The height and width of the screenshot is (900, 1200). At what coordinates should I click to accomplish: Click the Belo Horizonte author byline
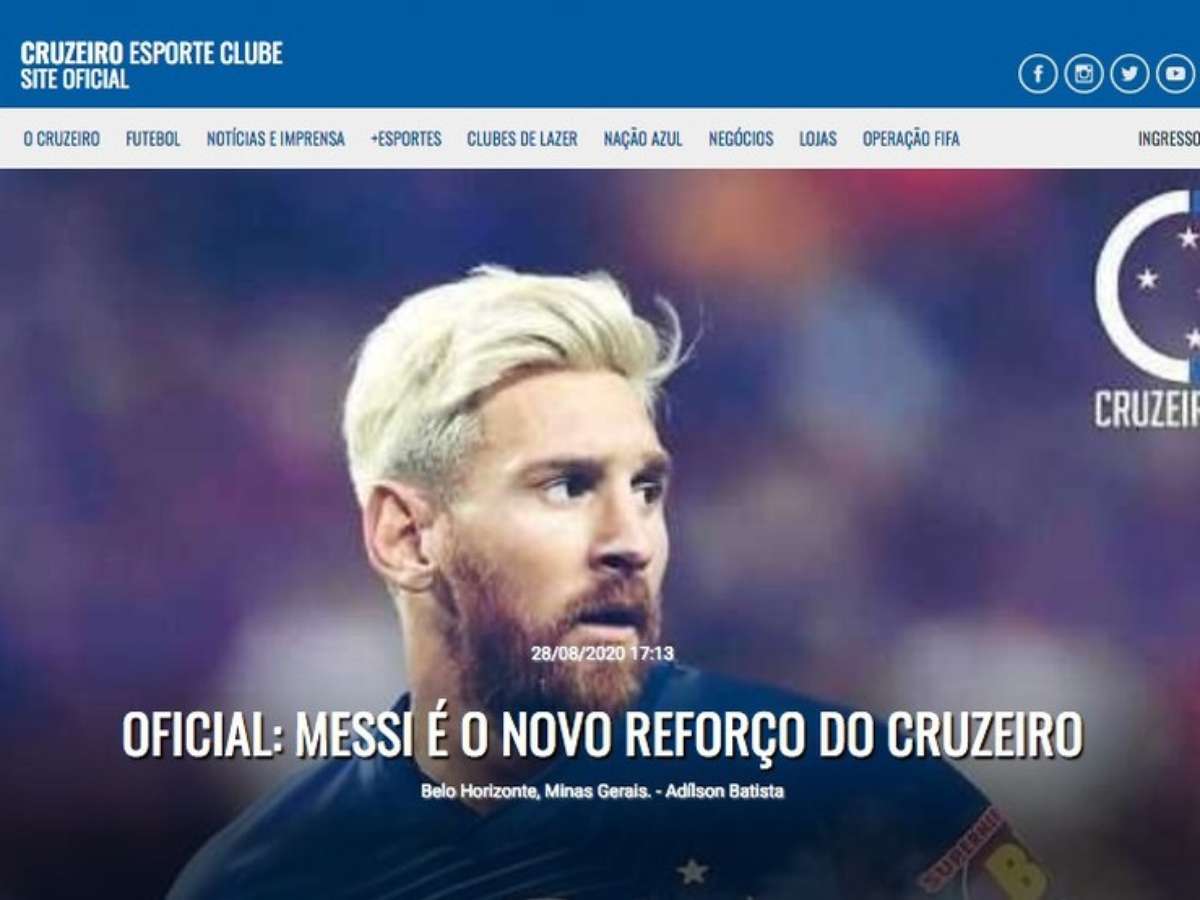click(602, 791)
